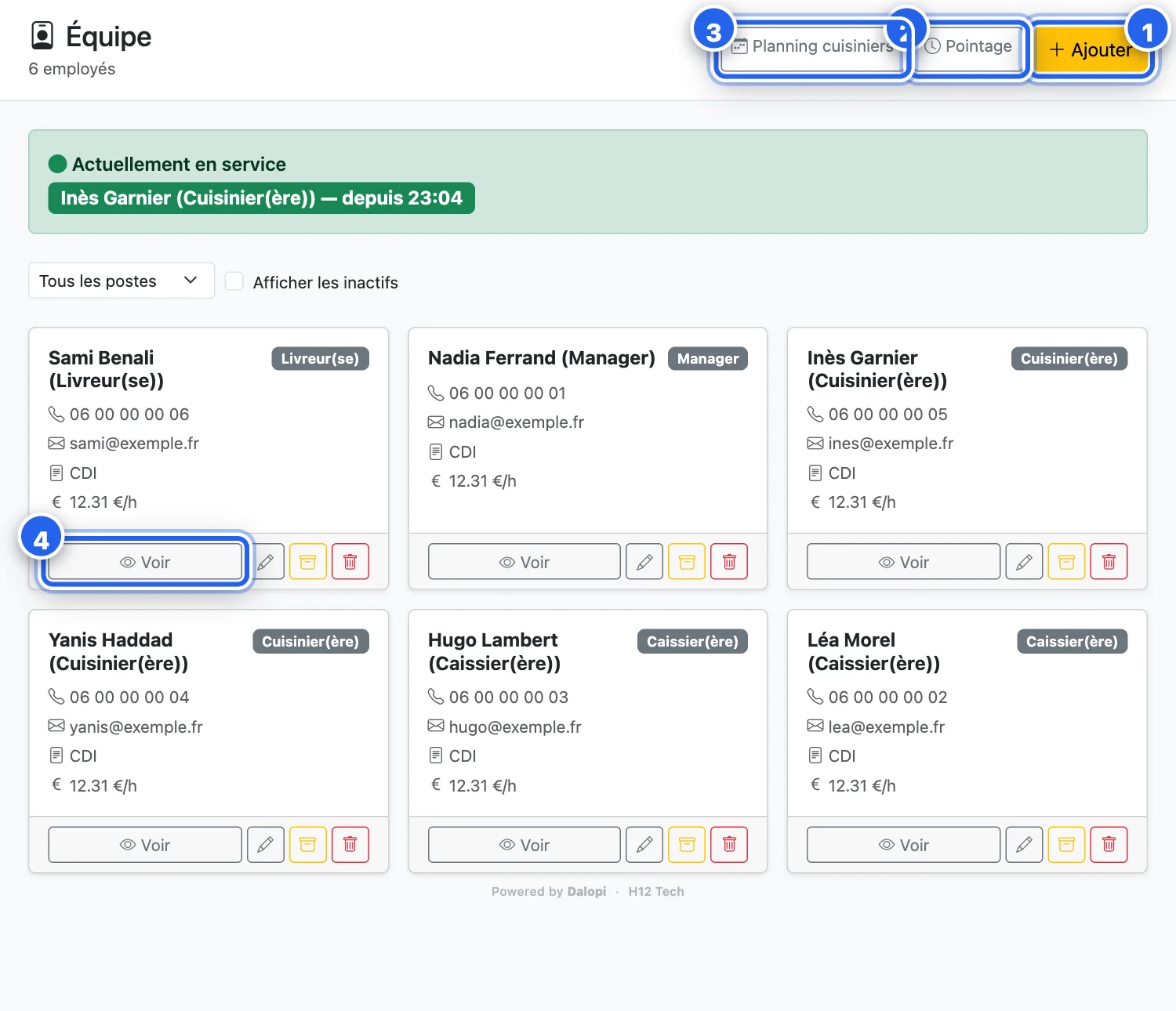View Léa Morel via Voir button
Viewport: 1176px width, 1011px height.
click(904, 845)
